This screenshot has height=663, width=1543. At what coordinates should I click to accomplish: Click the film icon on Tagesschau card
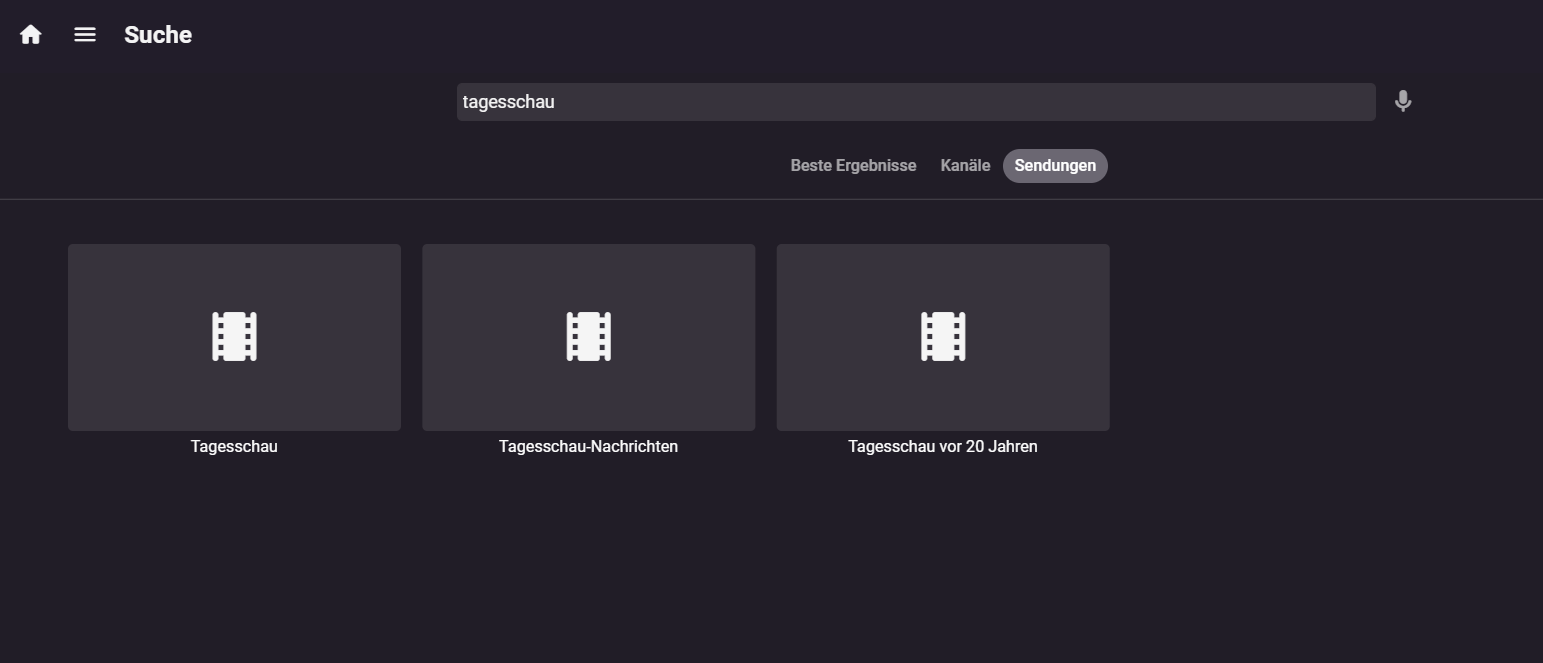coord(234,336)
